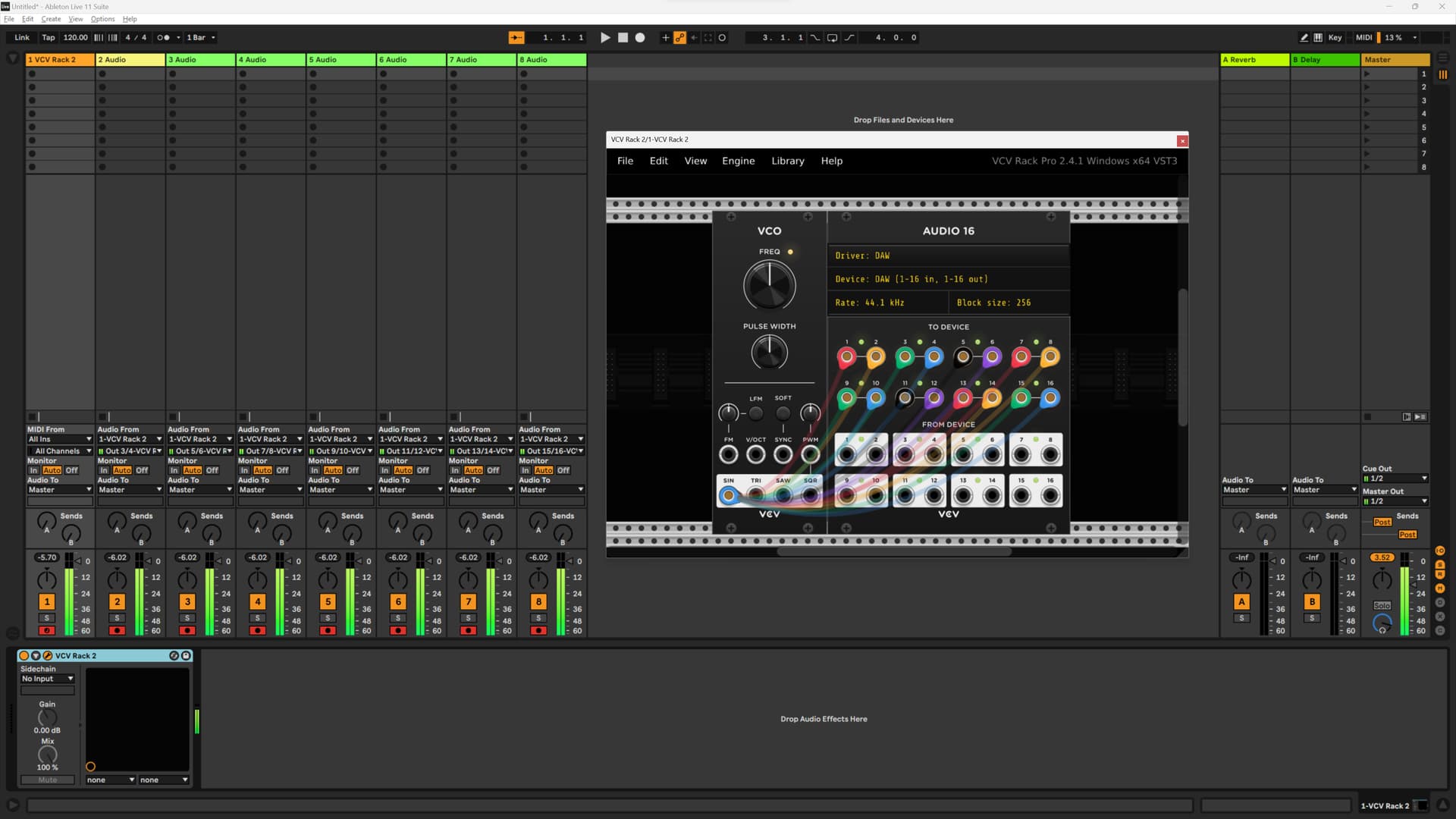Open the View menu in VCV Rack
Viewport: 1456px width, 819px height.
tap(695, 161)
